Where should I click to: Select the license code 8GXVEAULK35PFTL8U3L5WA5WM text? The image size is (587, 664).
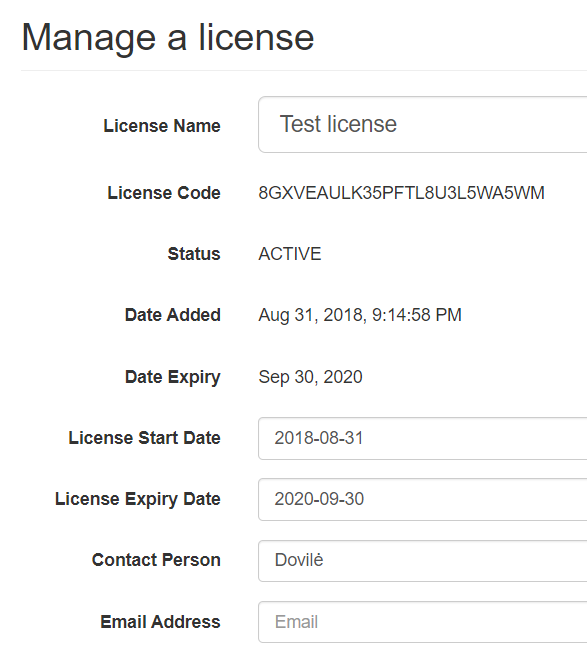tap(401, 193)
